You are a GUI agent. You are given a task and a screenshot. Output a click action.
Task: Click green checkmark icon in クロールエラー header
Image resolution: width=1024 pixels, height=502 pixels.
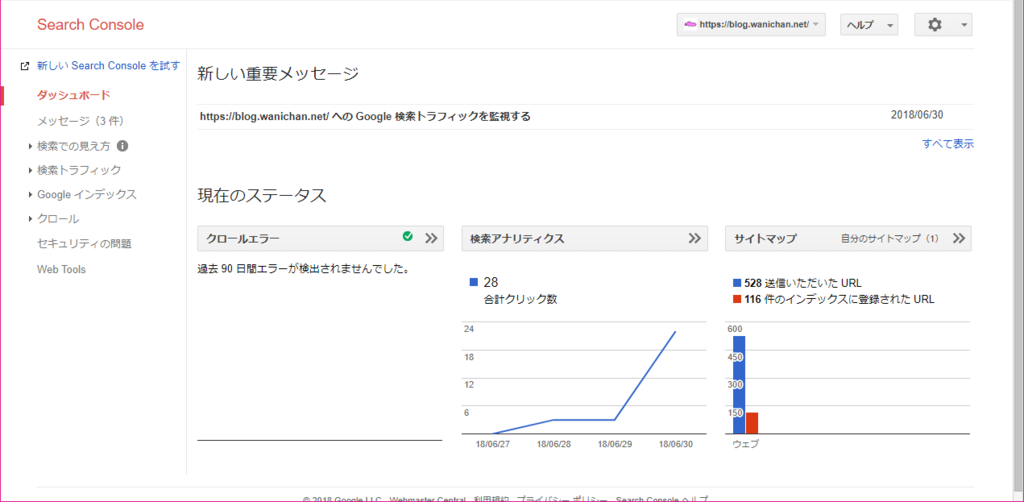(408, 236)
